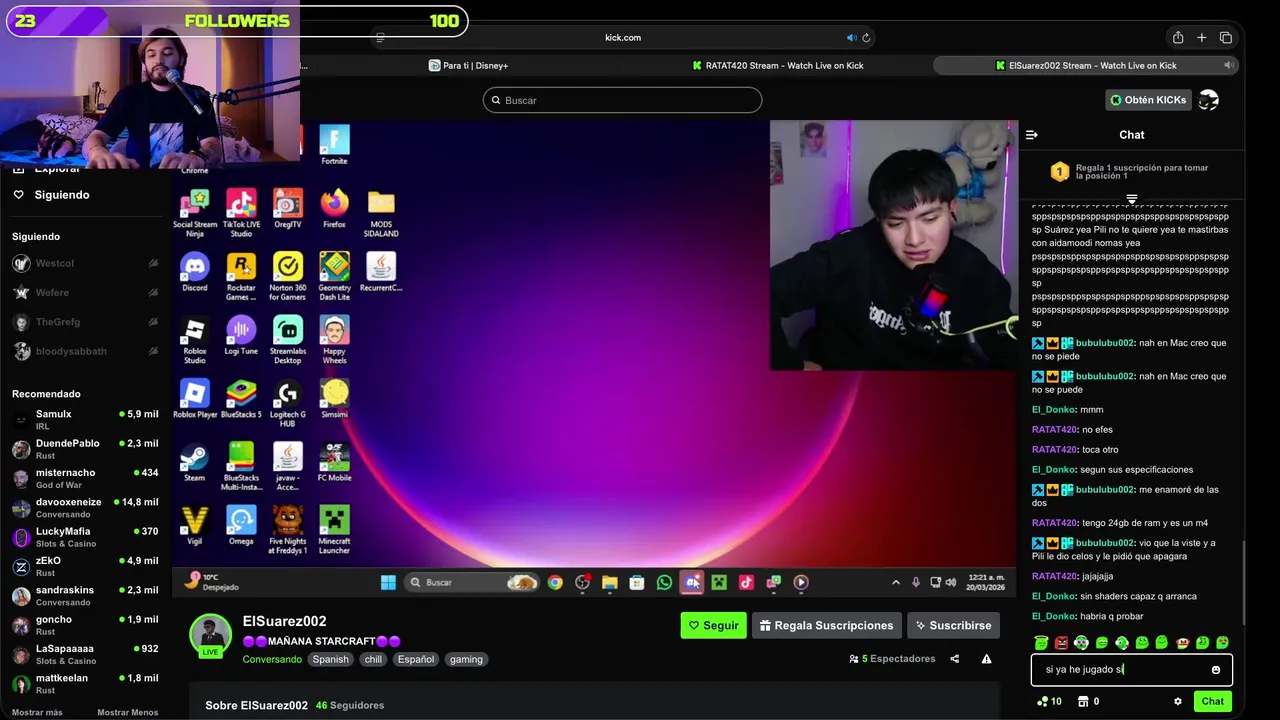
Task: Click the Steam icon on streamed desktop
Action: 195,462
